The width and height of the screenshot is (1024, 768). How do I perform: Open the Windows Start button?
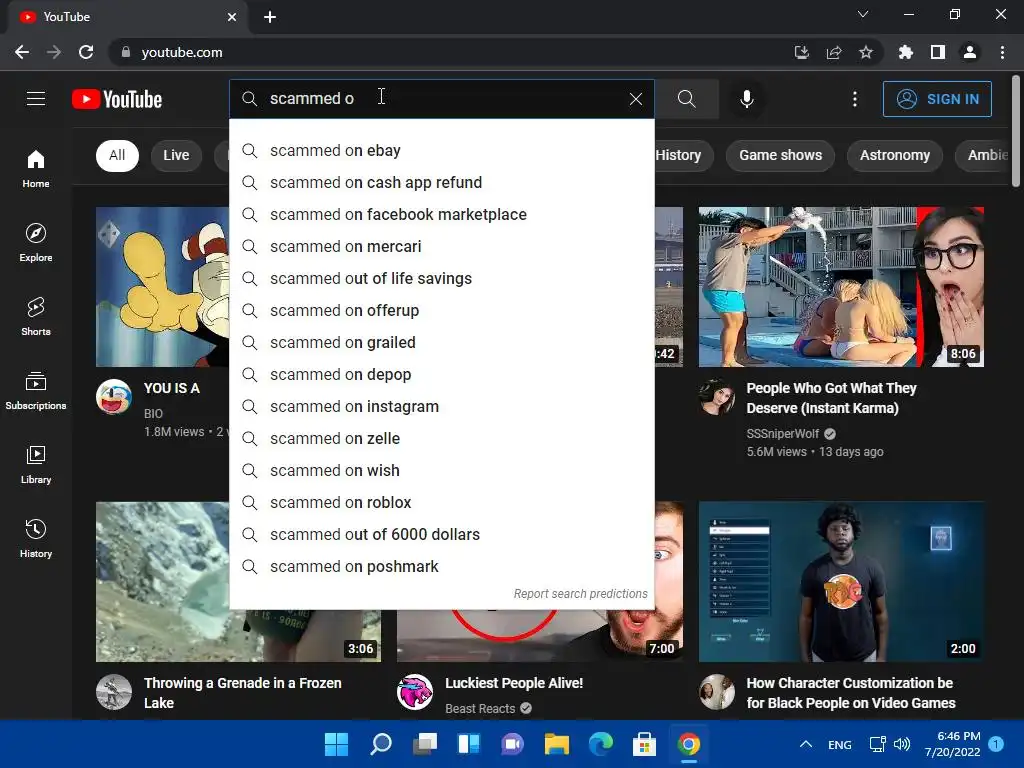point(336,744)
